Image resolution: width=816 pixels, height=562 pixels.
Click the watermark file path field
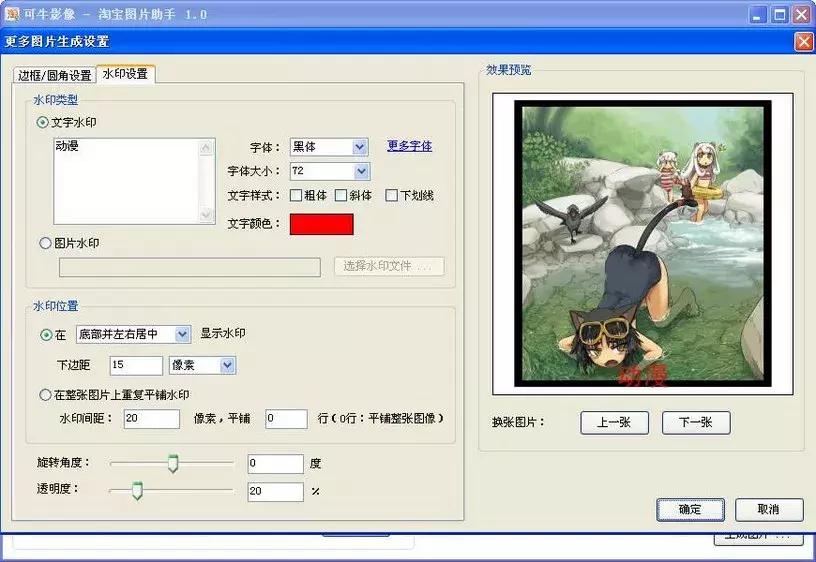pyautogui.click(x=190, y=267)
